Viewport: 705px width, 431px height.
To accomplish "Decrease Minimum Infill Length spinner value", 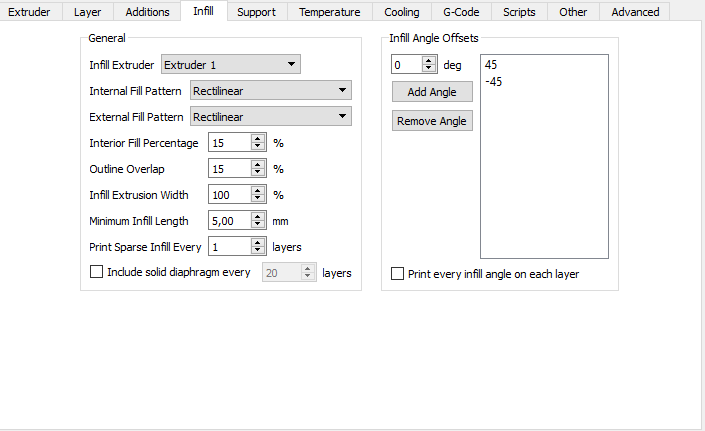I will pos(257,225).
